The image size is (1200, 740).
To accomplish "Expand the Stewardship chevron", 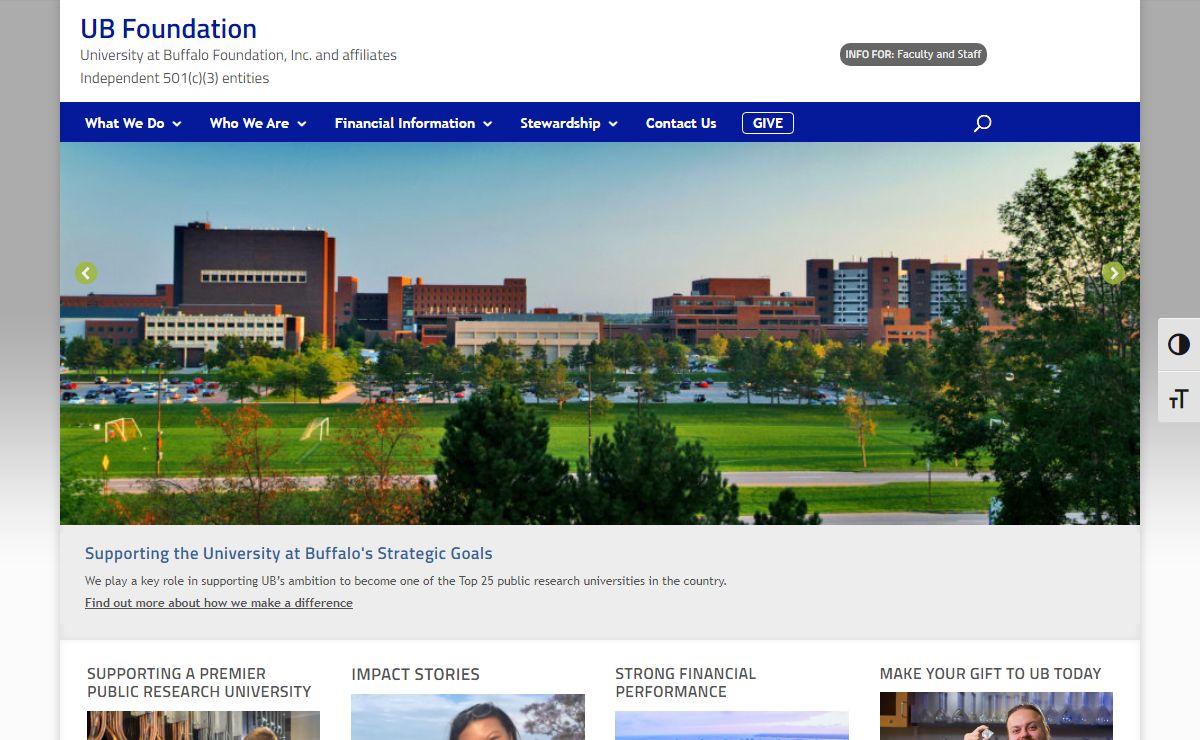I will pos(613,124).
